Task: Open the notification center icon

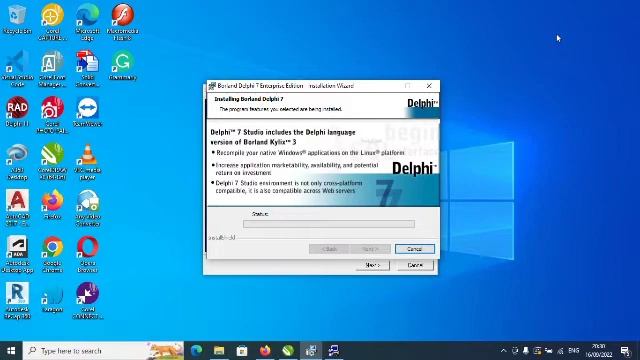Action: coord(625,351)
